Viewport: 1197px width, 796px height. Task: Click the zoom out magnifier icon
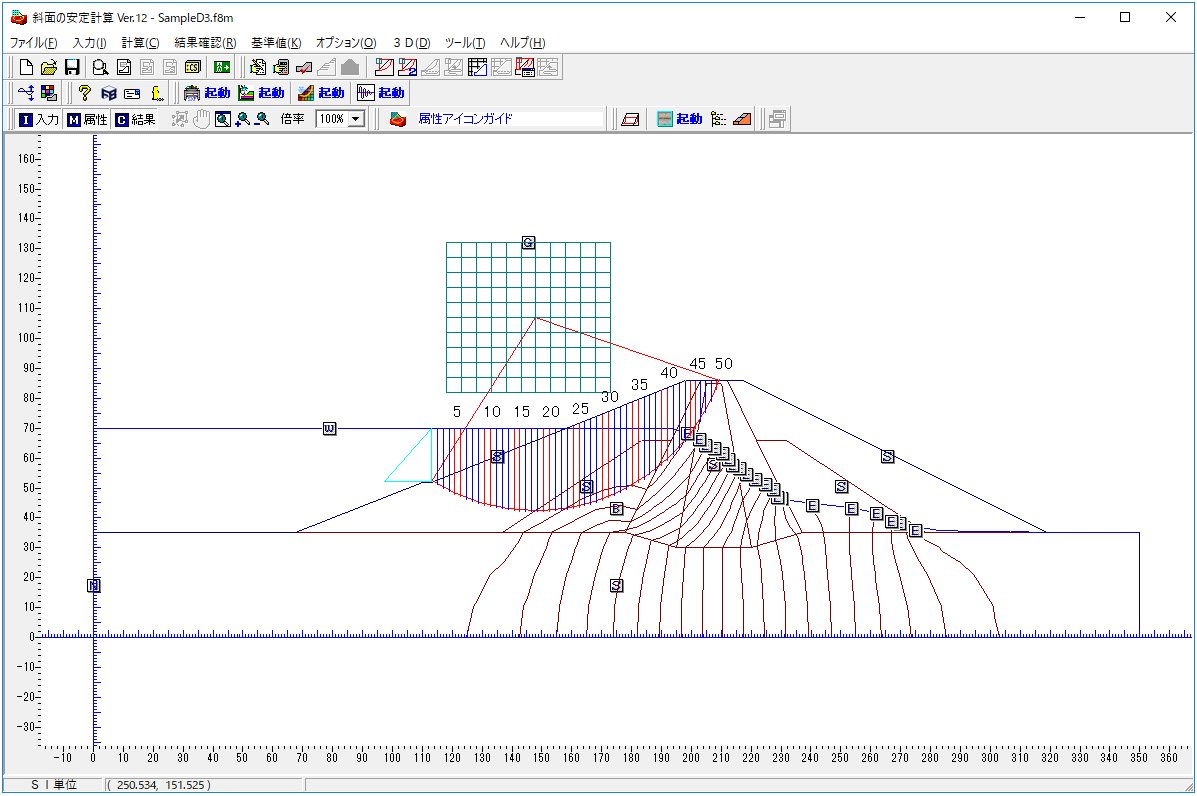[x=262, y=119]
